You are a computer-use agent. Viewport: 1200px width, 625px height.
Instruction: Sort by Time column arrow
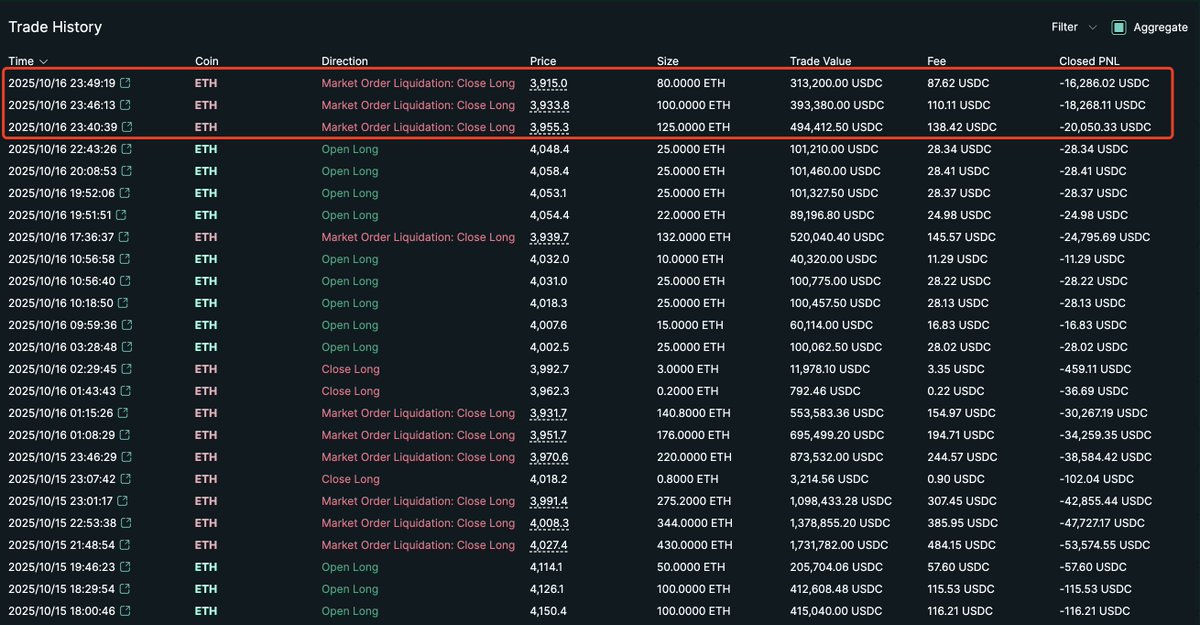coord(43,62)
